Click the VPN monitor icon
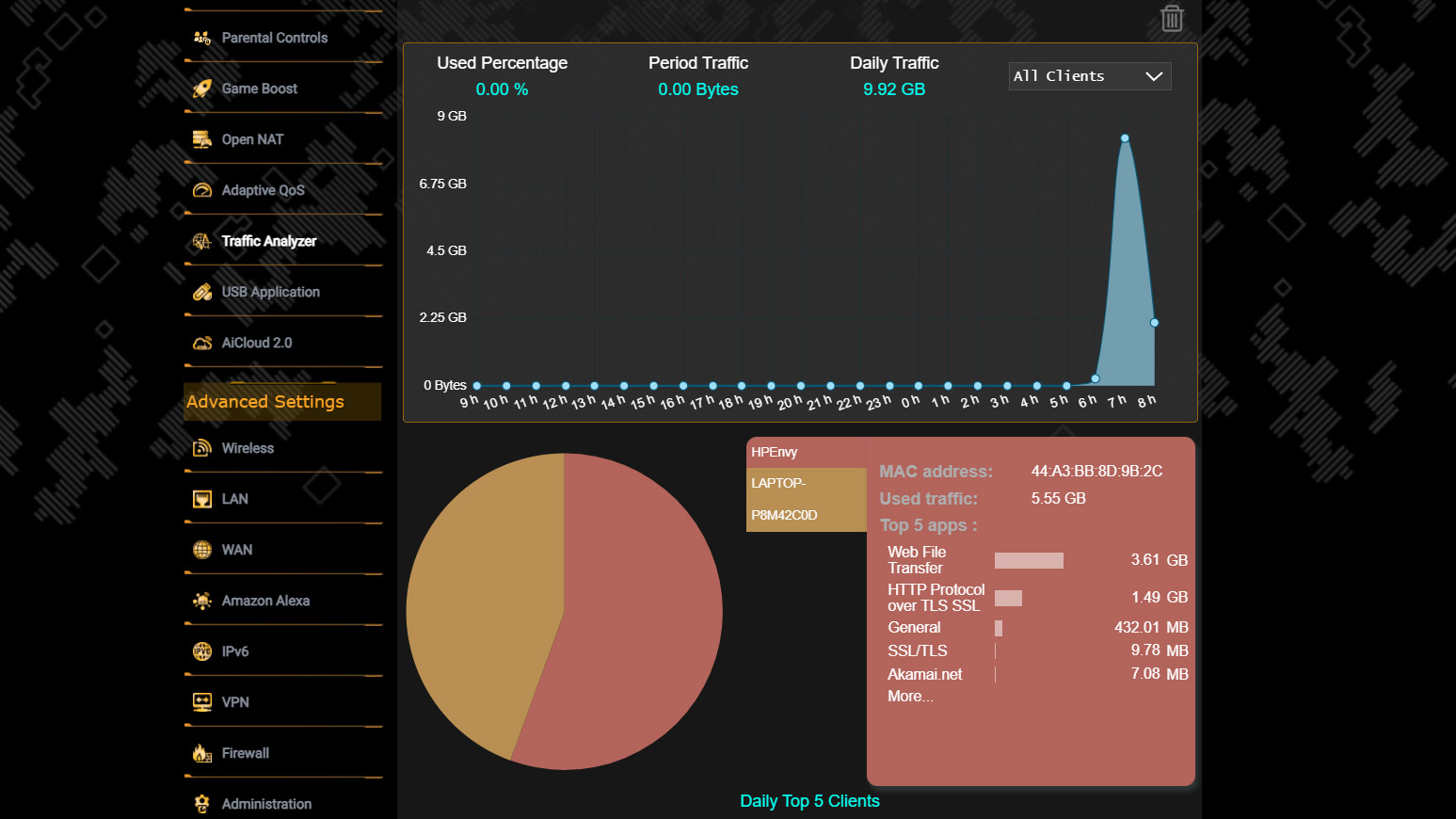The image size is (1456, 819). (201, 702)
